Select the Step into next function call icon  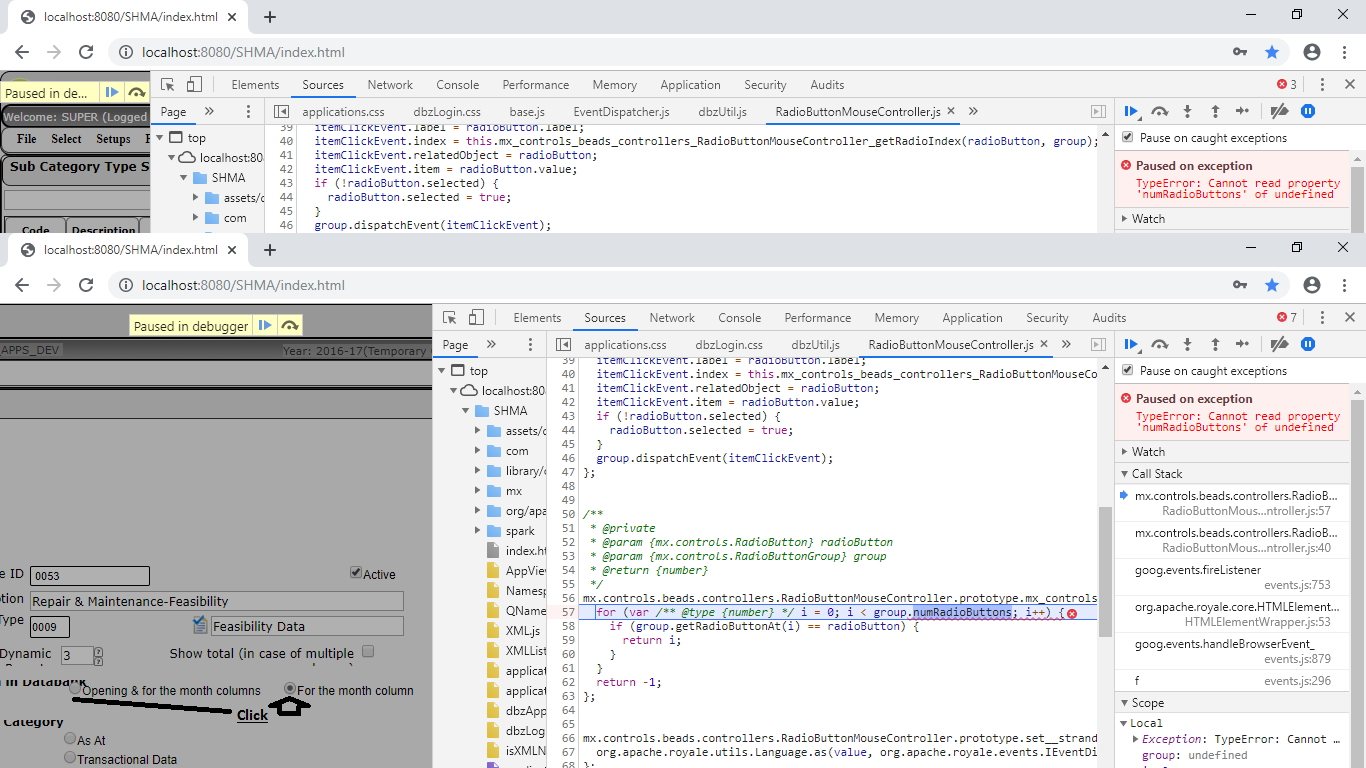coord(1186,344)
